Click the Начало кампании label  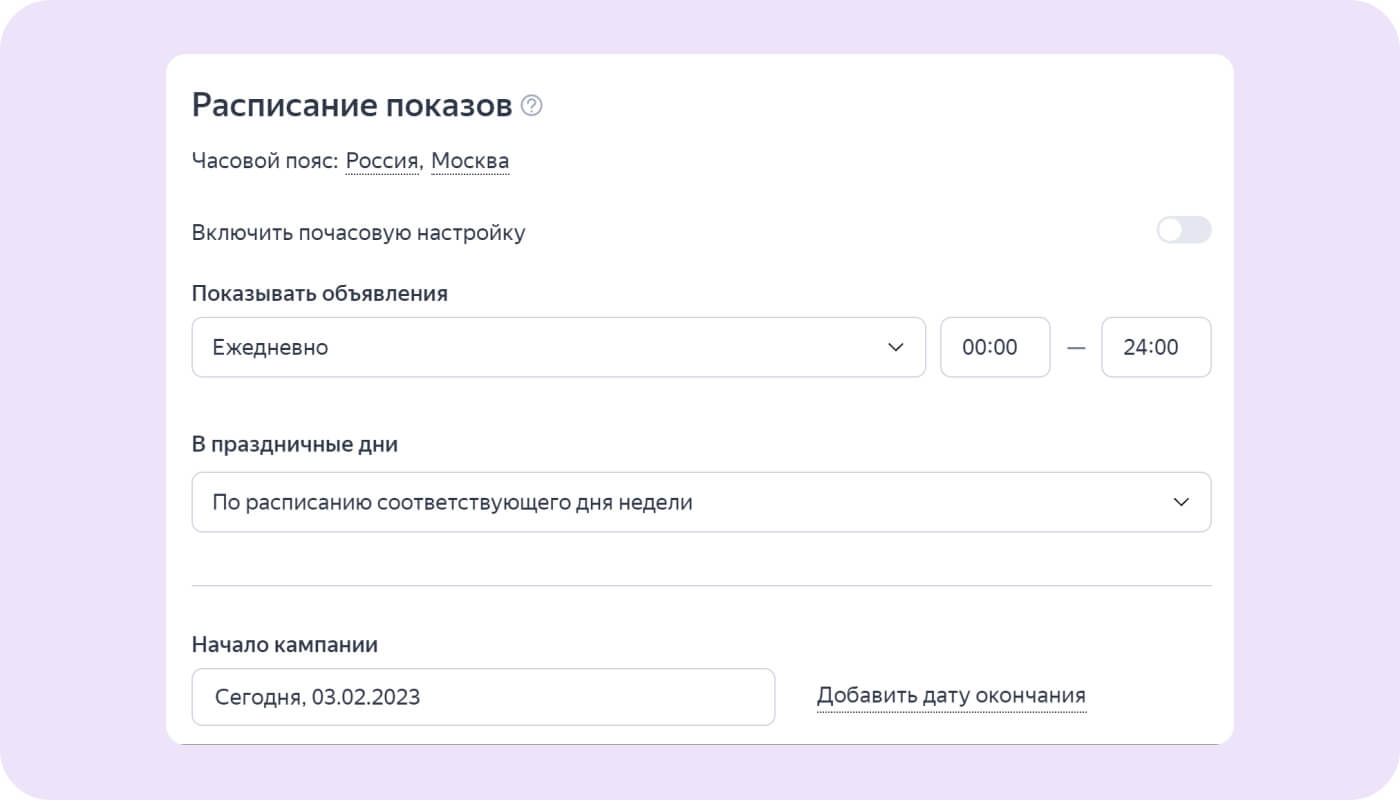point(285,645)
